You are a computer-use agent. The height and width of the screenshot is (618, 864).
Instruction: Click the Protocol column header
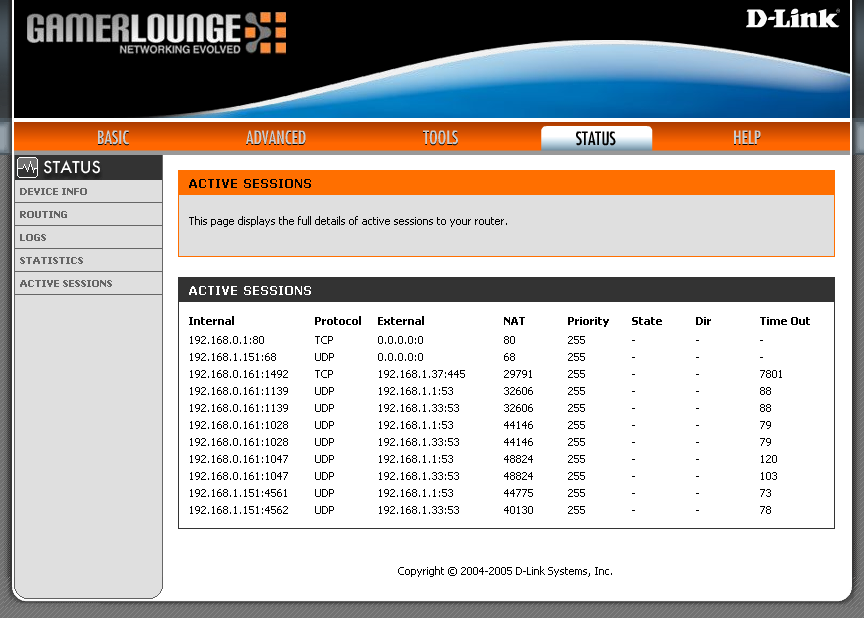point(338,321)
